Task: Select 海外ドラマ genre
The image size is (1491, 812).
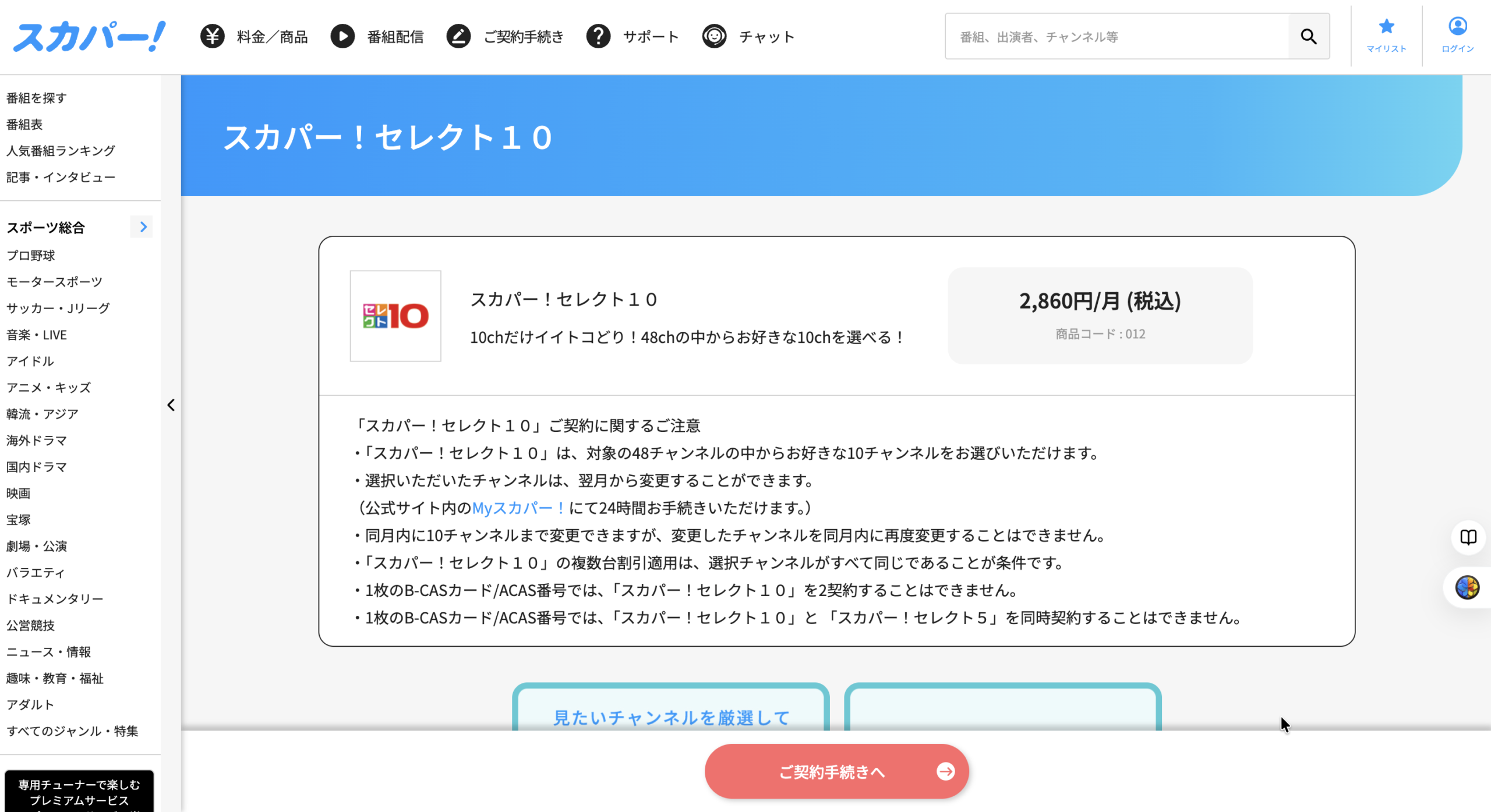Action: (x=37, y=440)
